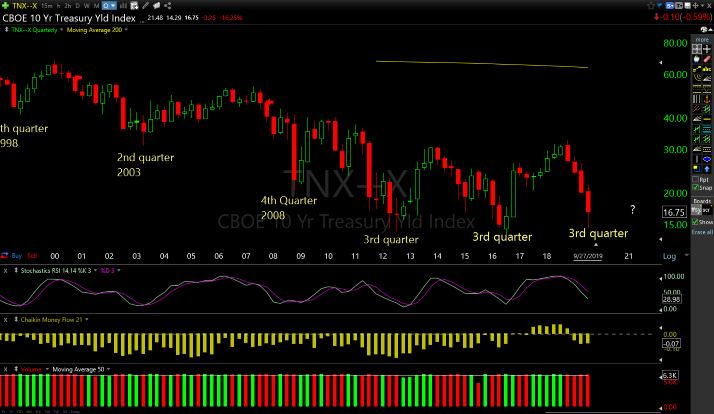The width and height of the screenshot is (714, 414).
Task: Click the move window cross-arrows icon
Action: coord(695,5)
